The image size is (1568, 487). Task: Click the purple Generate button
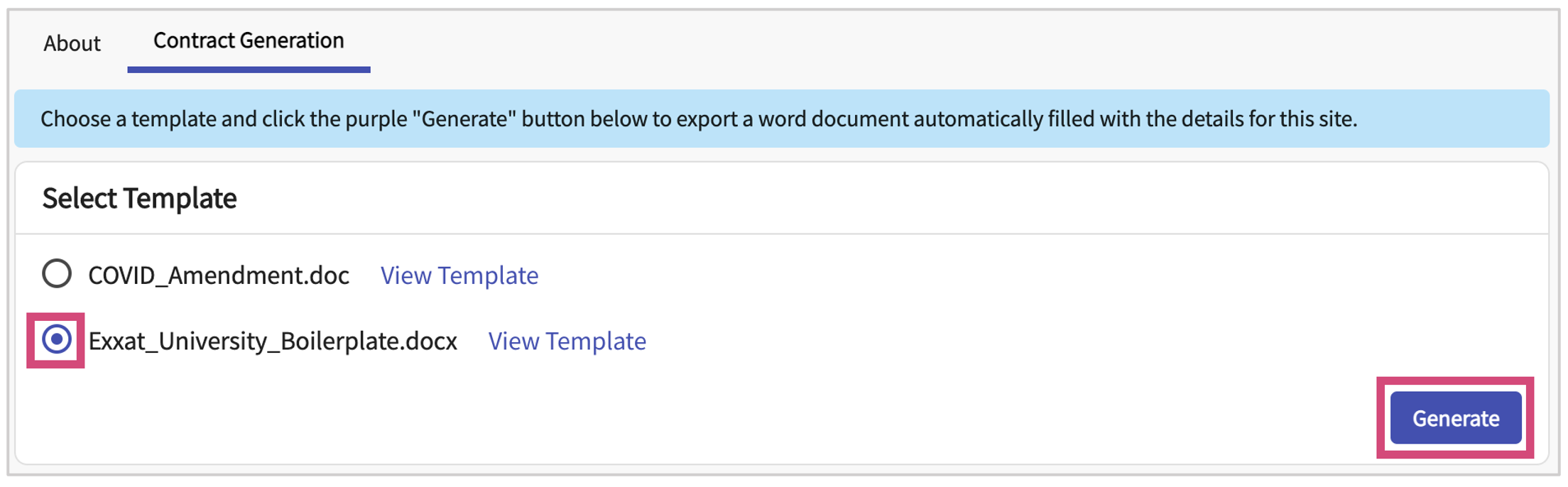click(x=1455, y=418)
